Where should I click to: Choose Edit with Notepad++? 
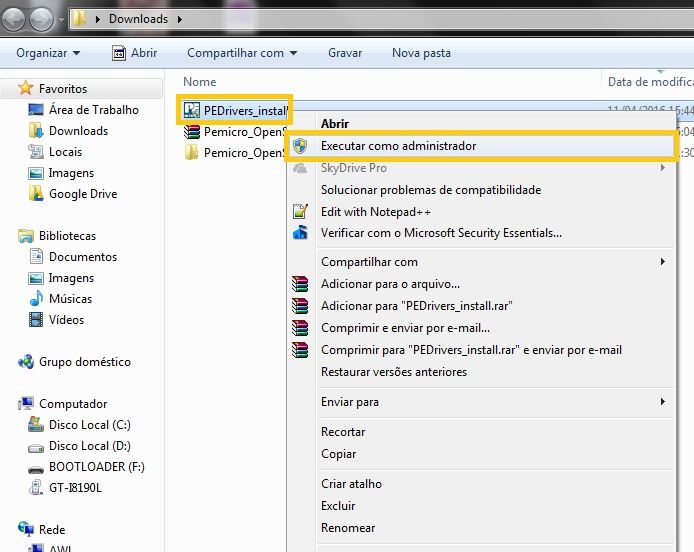pos(375,212)
